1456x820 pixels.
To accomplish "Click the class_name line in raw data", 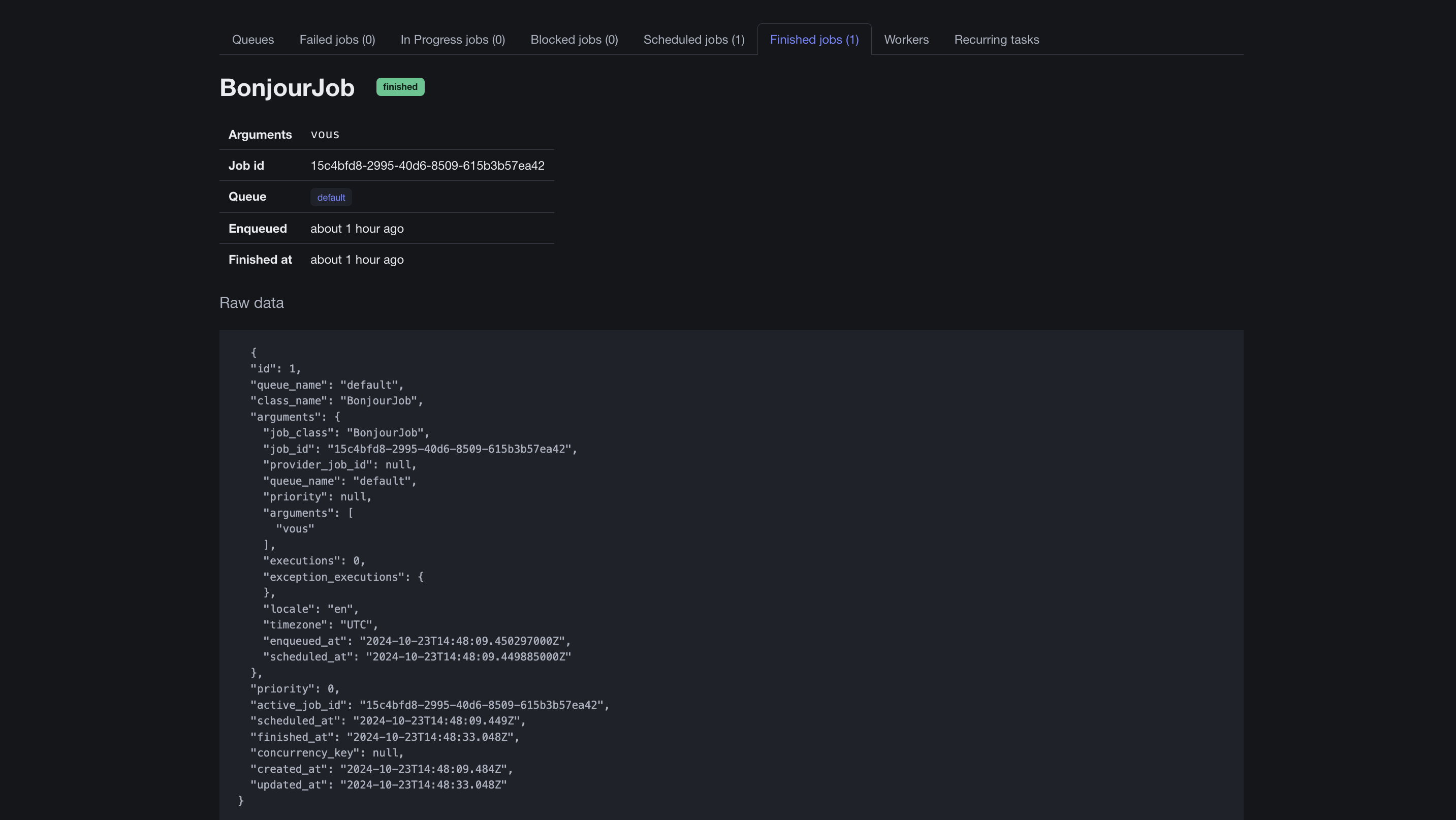I will pos(336,401).
